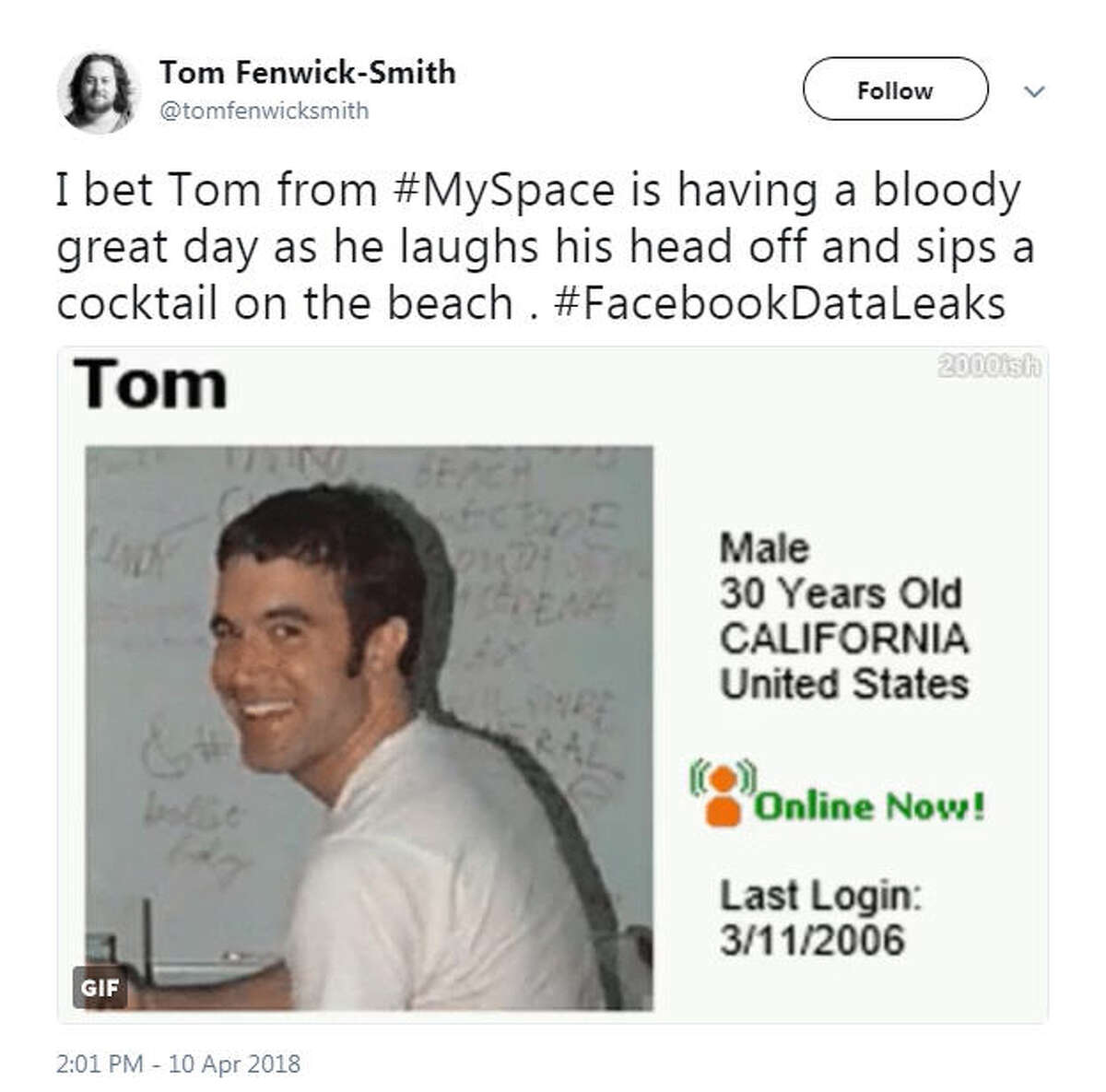Click the GIF badge on the image
Viewport: 1106px width, 1092px height.
100,987
